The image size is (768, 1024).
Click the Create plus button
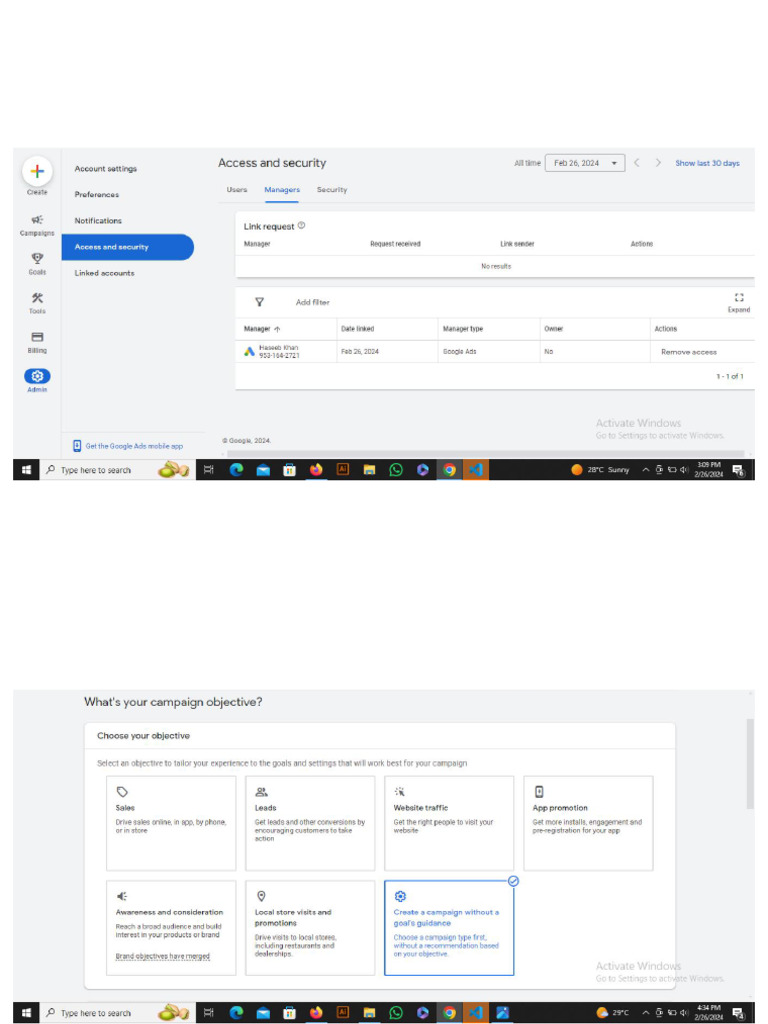pyautogui.click(x=37, y=172)
